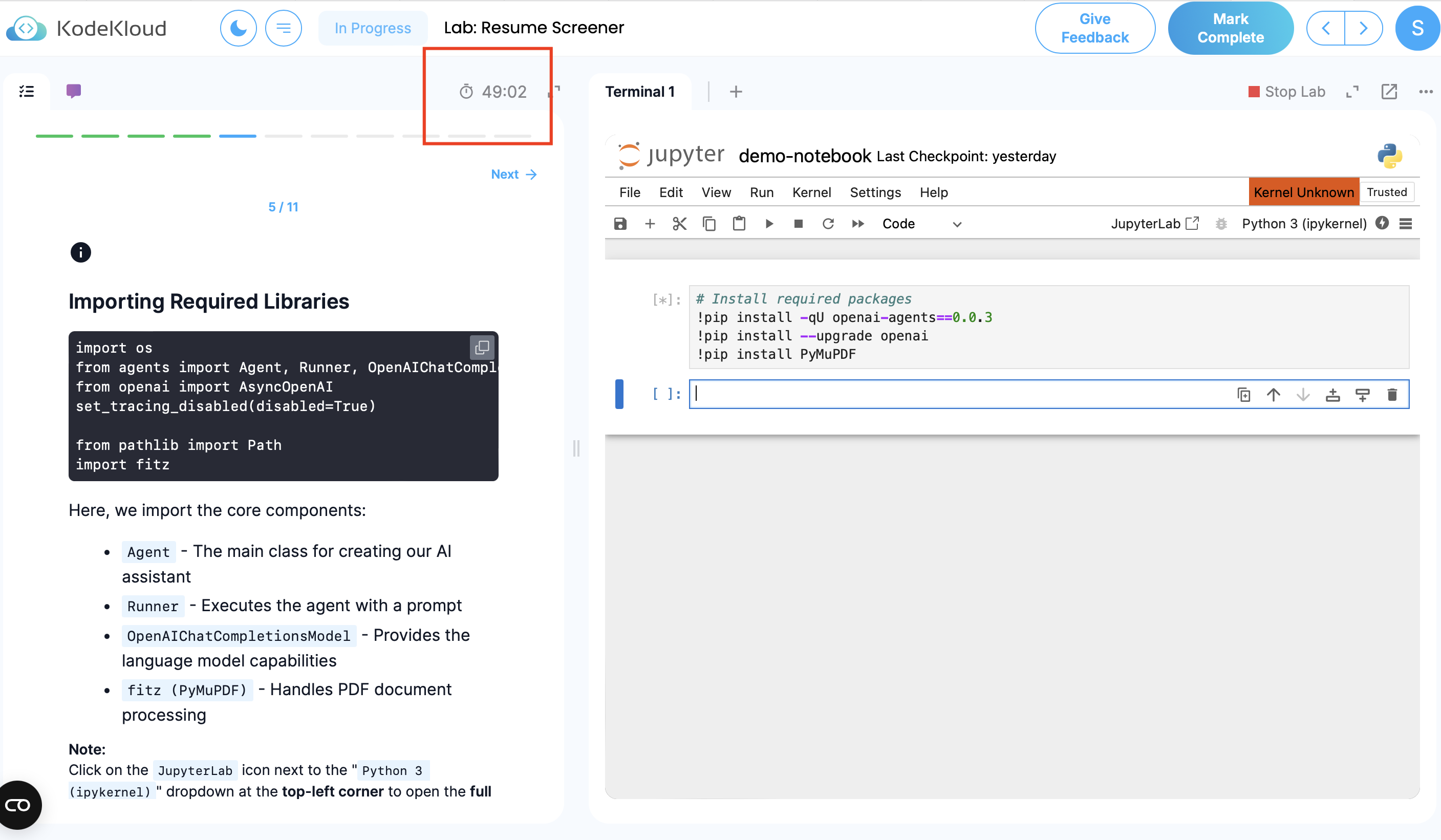Viewport: 1441px width, 840px height.
Task: Copy the import code snippet
Action: click(x=482, y=347)
